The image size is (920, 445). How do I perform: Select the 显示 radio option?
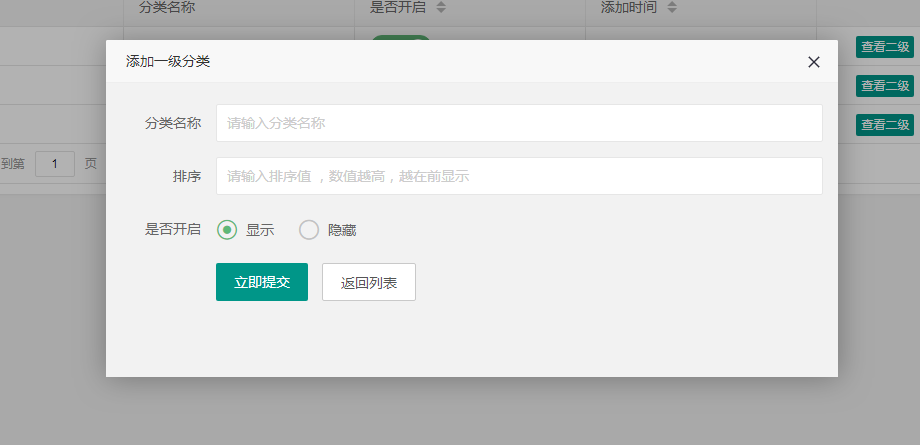tap(246, 230)
